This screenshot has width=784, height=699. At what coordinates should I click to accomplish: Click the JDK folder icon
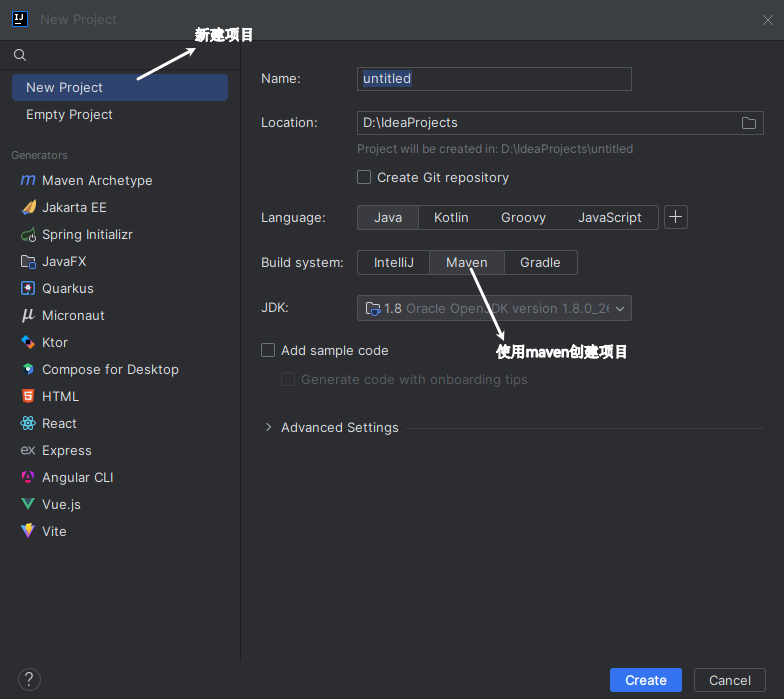pos(372,308)
